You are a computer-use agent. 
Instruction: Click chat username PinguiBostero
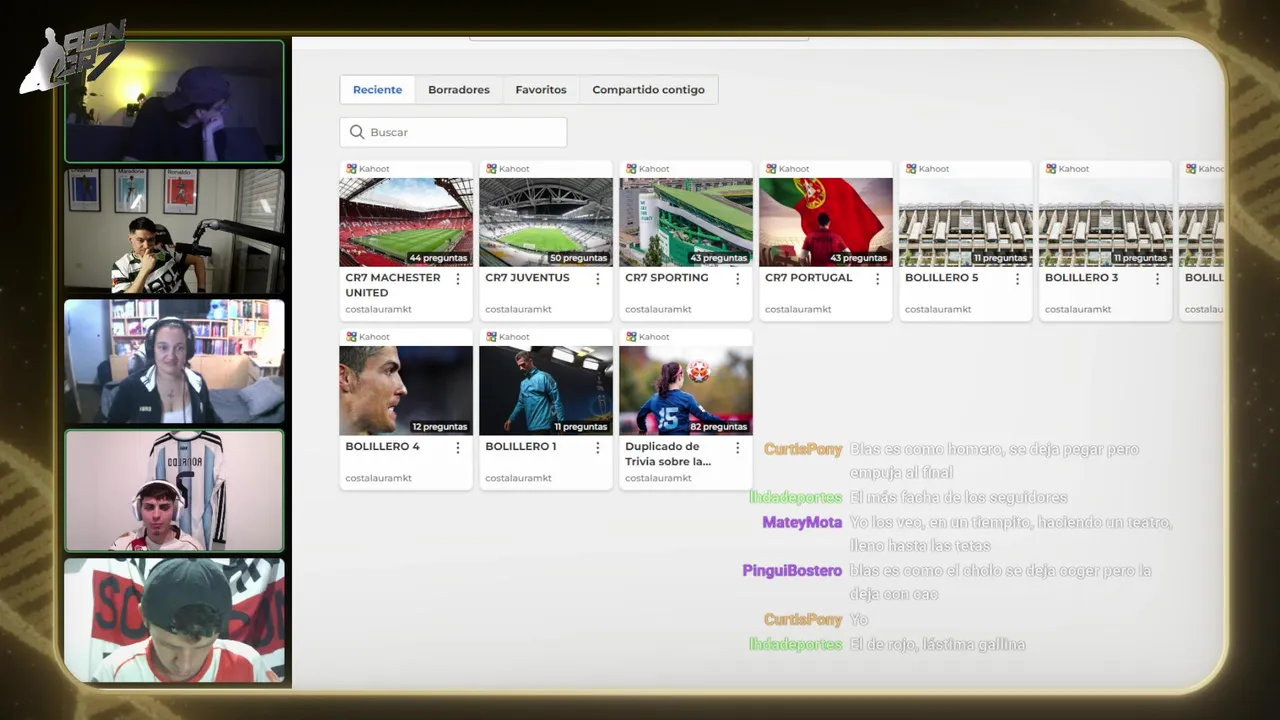(x=792, y=571)
